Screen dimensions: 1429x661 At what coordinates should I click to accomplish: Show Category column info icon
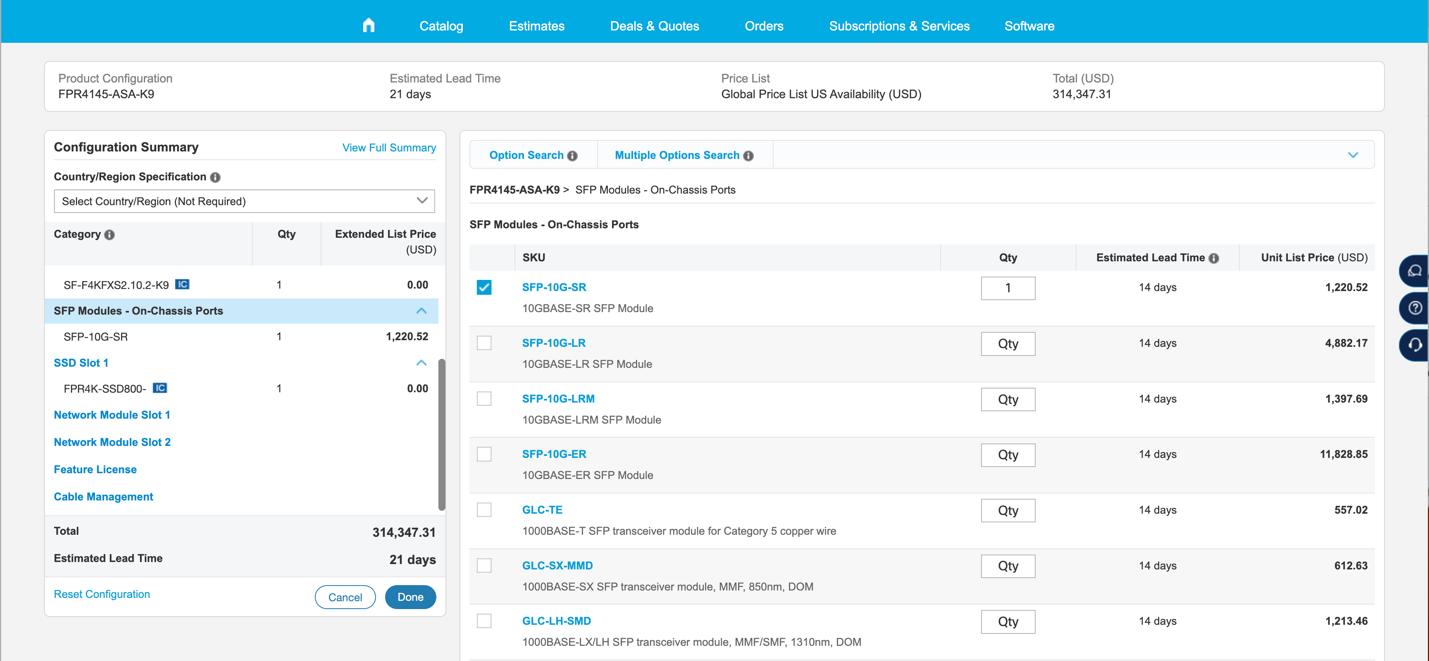[x=110, y=235]
